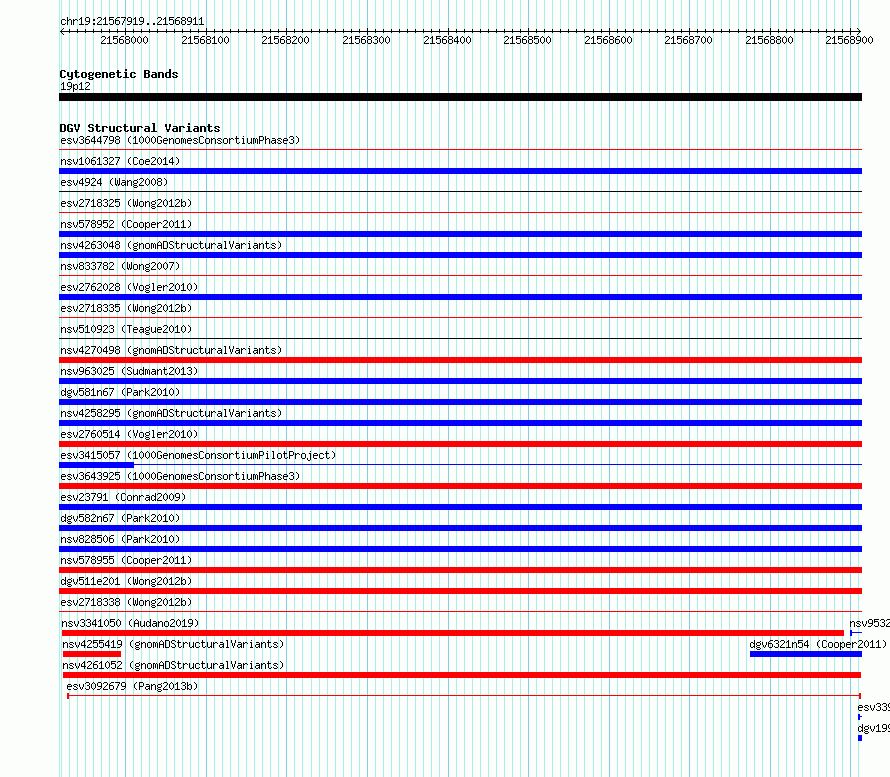Select the dgv511e201 (Wong2012b) label
Viewport: 890px width, 777px height.
tap(126, 581)
